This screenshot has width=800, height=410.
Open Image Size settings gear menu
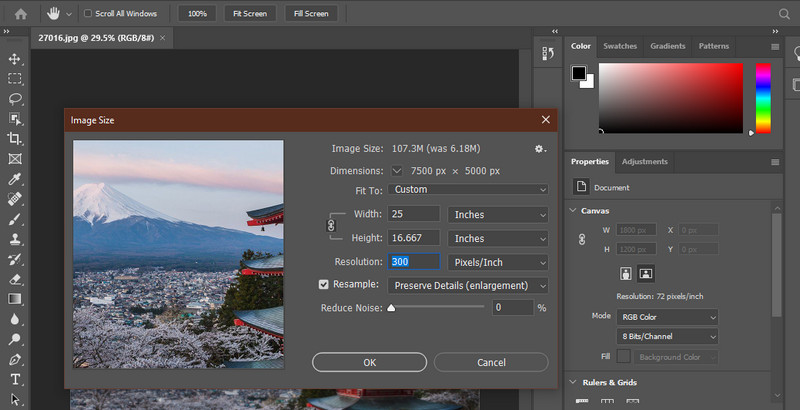pos(540,148)
